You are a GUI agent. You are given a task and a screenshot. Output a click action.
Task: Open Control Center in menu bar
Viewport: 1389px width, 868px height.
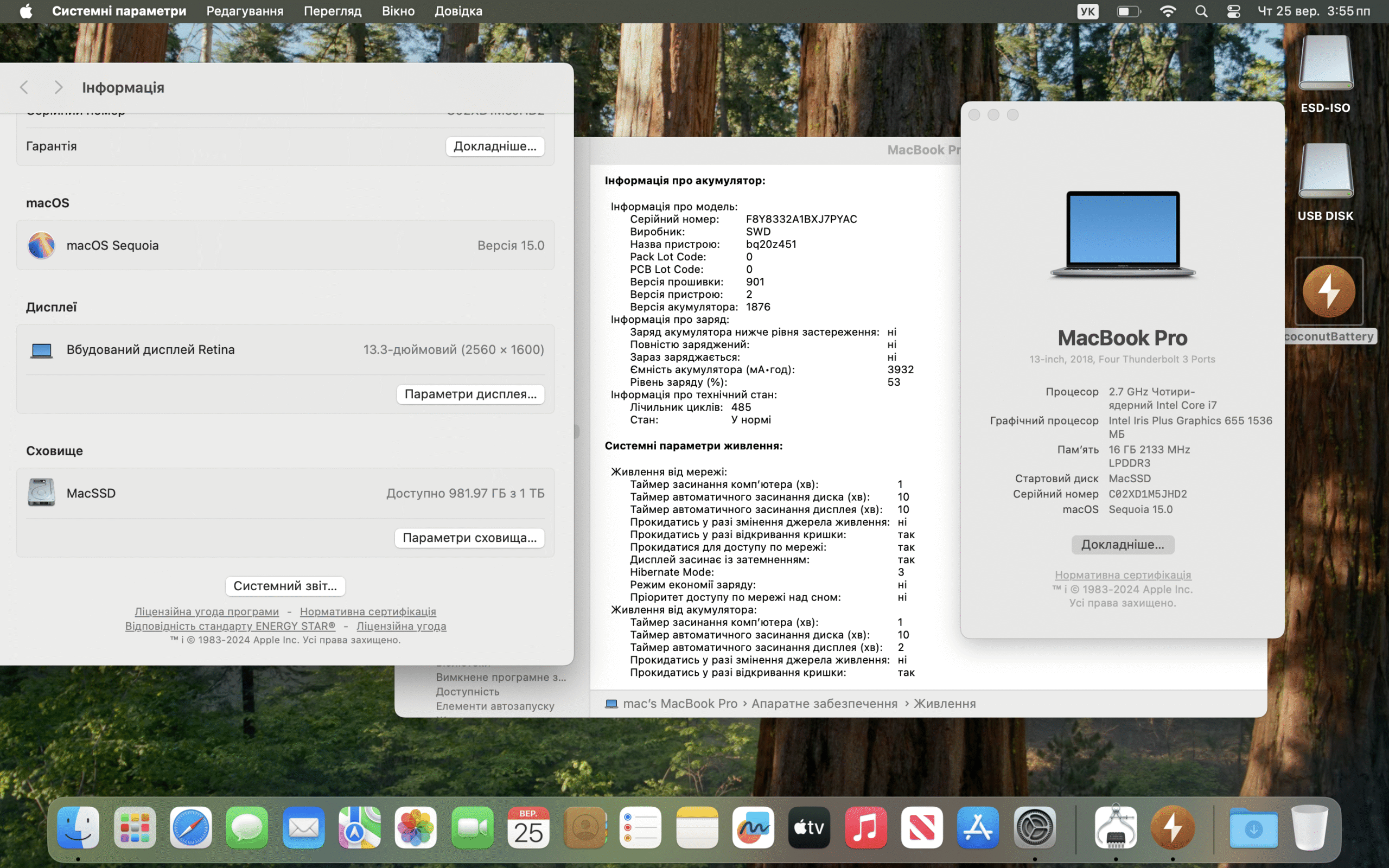(x=1233, y=11)
